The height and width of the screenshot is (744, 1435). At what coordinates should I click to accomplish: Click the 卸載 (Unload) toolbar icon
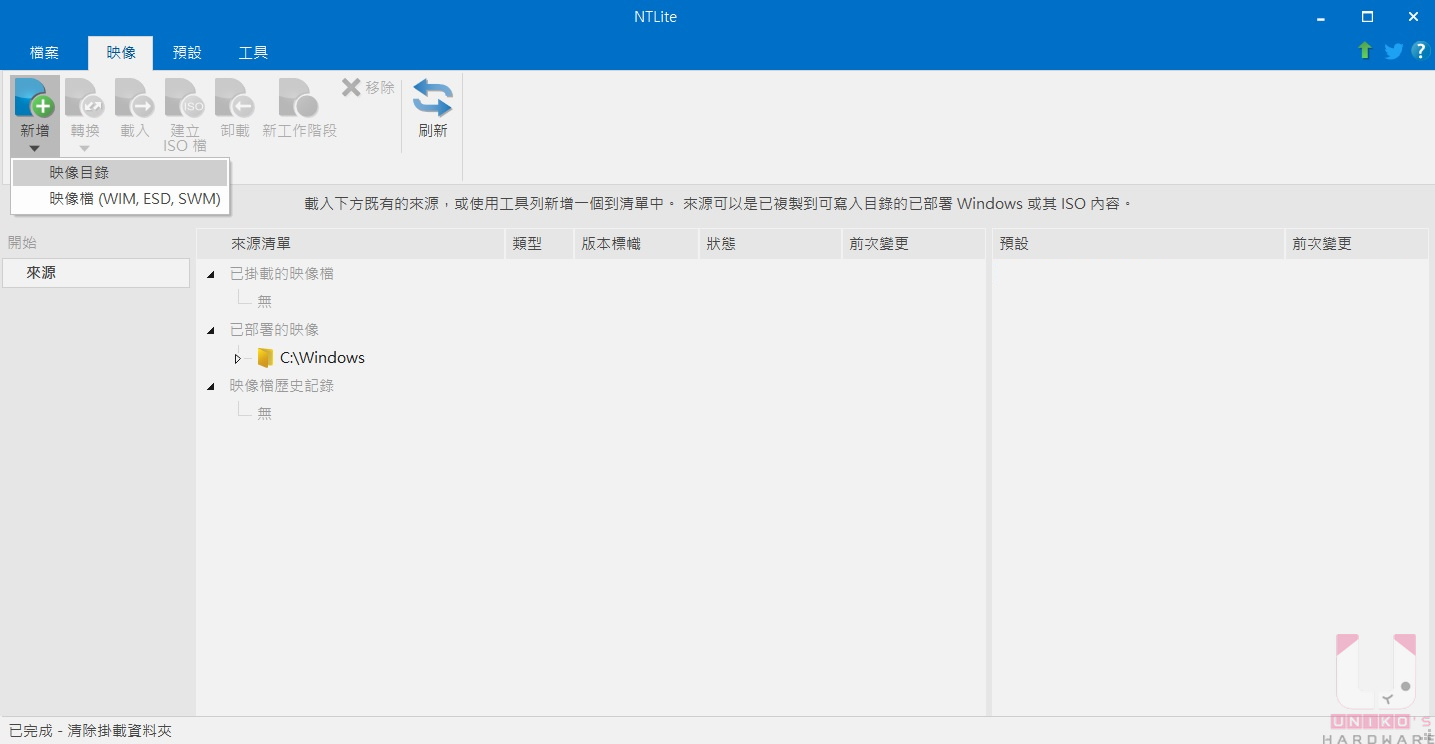click(235, 98)
